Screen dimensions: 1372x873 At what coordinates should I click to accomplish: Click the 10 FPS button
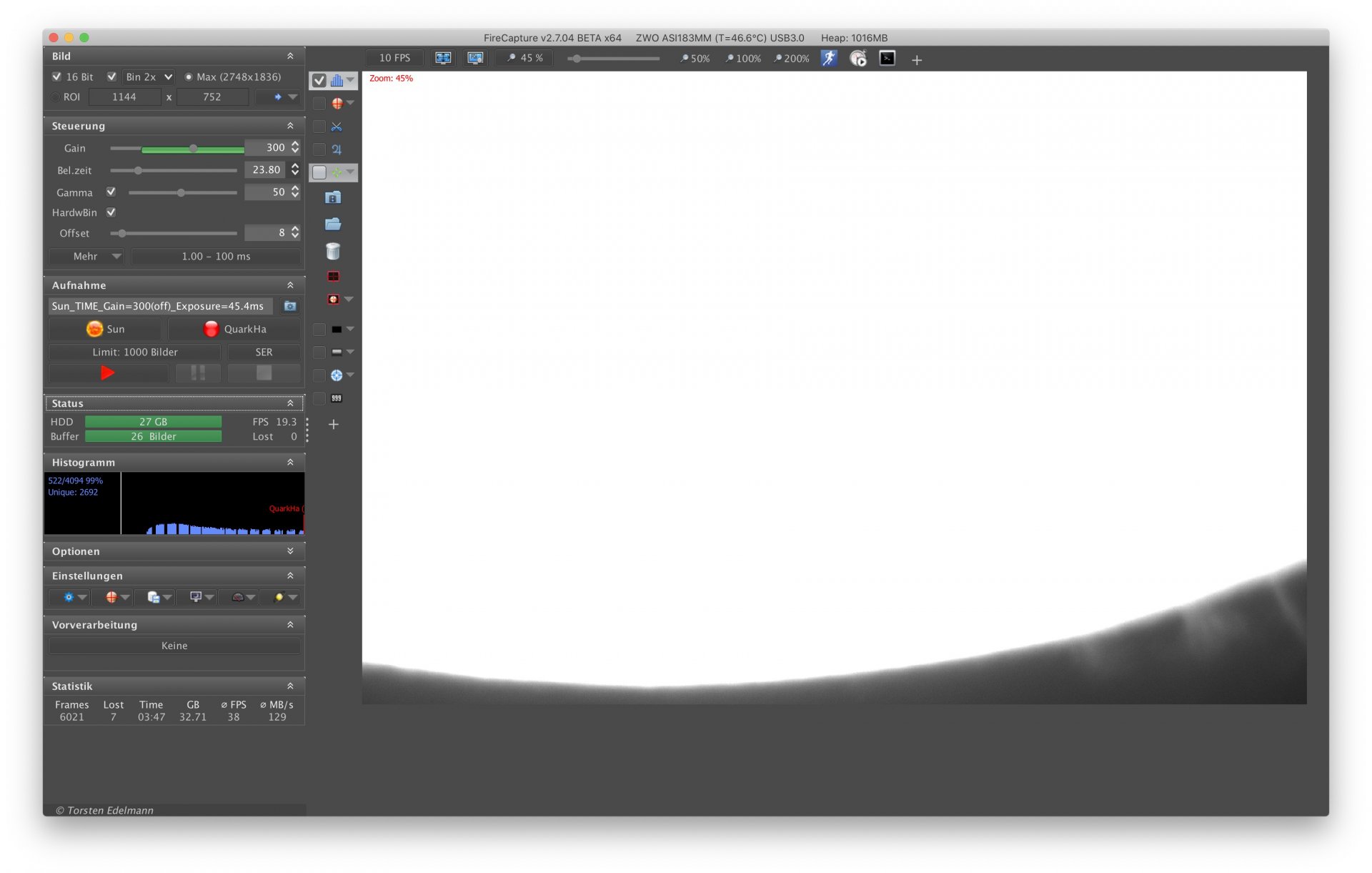394,58
